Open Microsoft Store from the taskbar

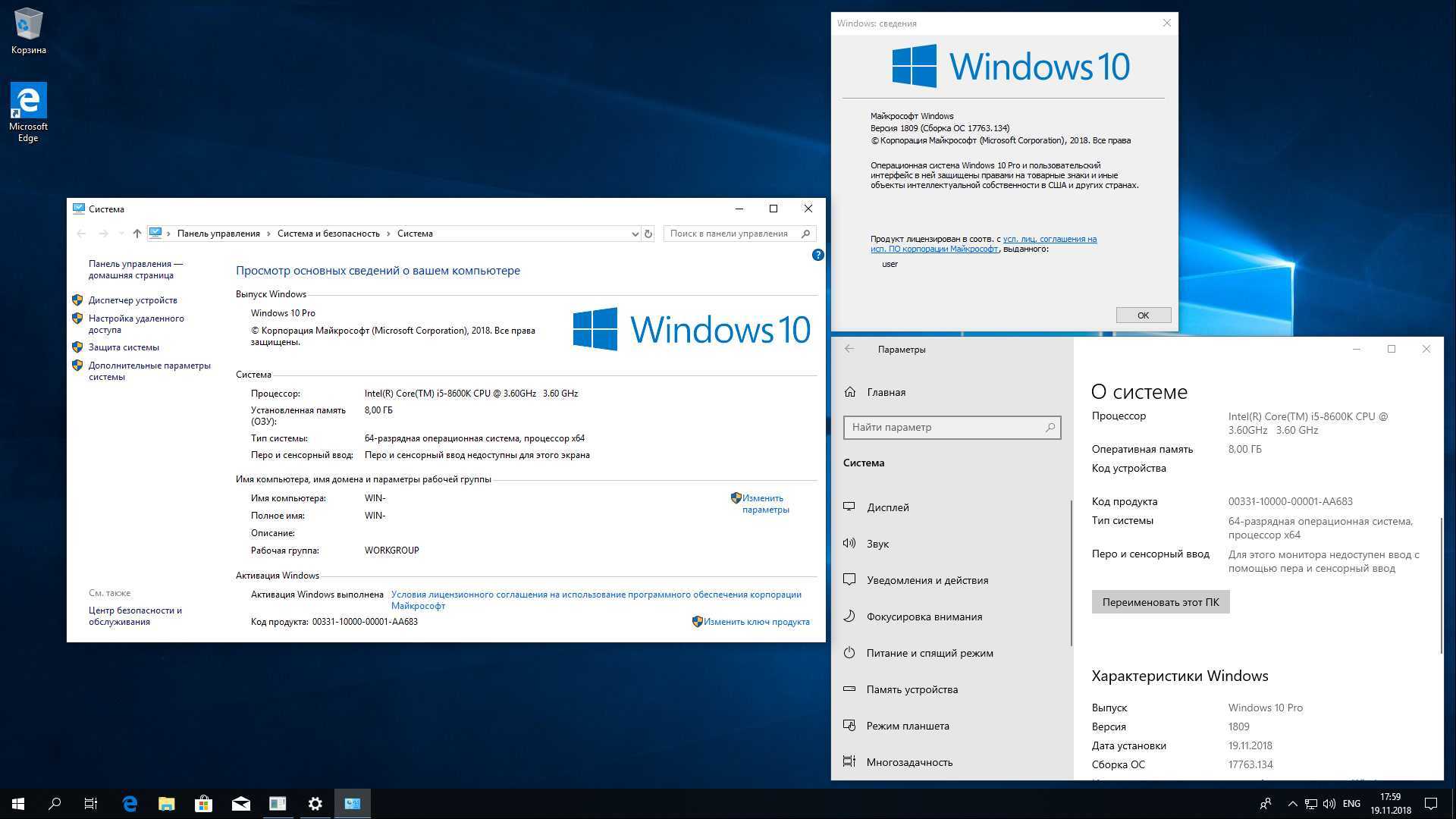[203, 804]
